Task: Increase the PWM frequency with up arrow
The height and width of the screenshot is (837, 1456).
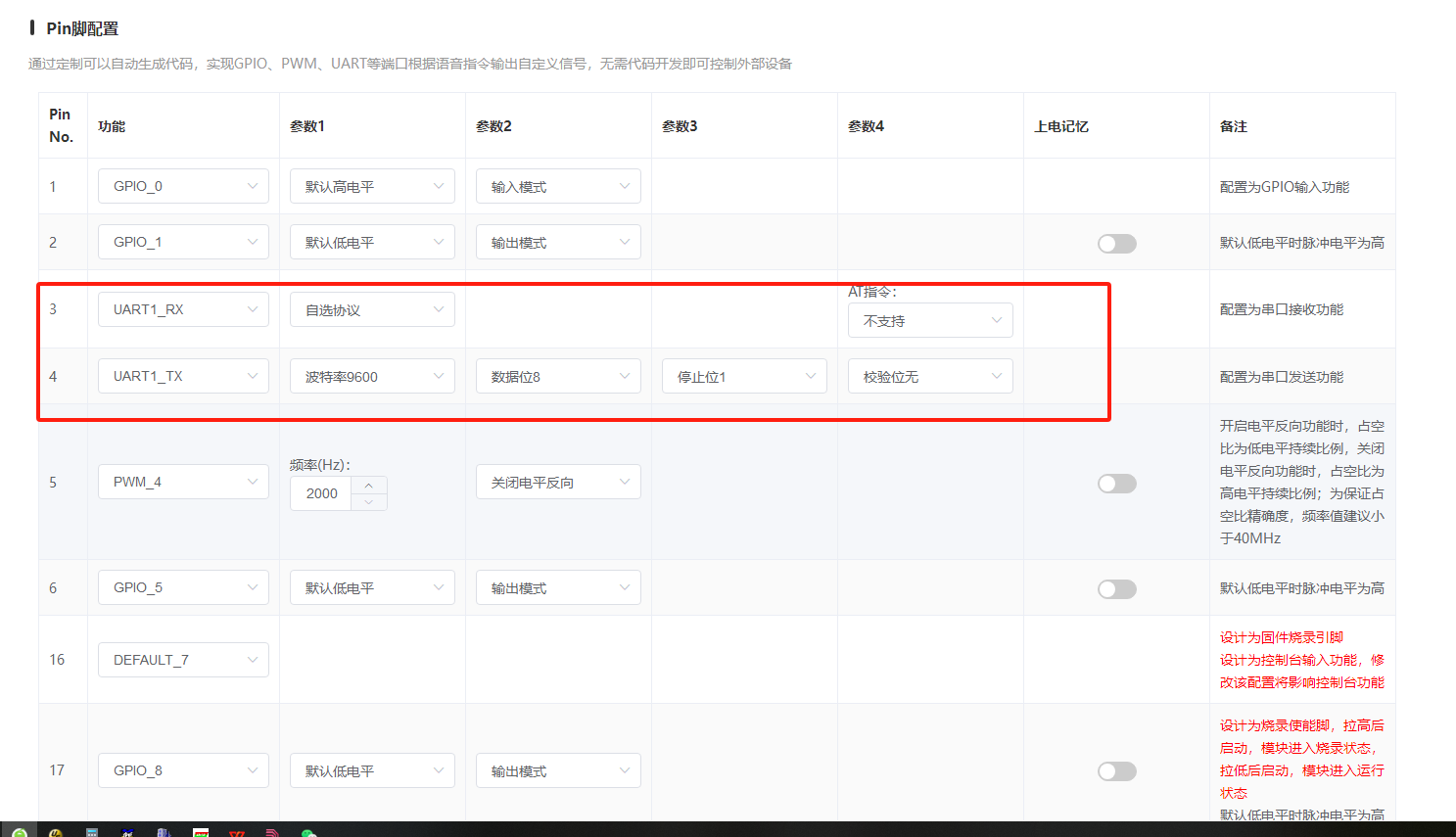Action: coord(368,486)
